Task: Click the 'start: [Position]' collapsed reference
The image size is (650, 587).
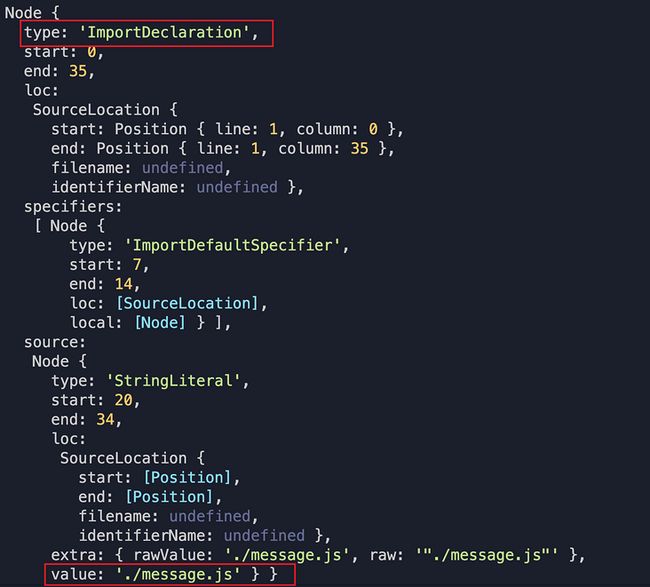Action: [187, 478]
